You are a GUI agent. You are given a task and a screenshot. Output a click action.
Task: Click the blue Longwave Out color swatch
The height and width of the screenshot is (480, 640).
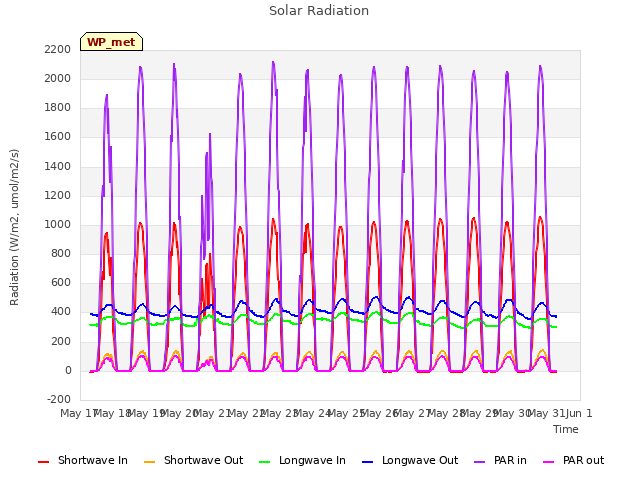coord(367,462)
